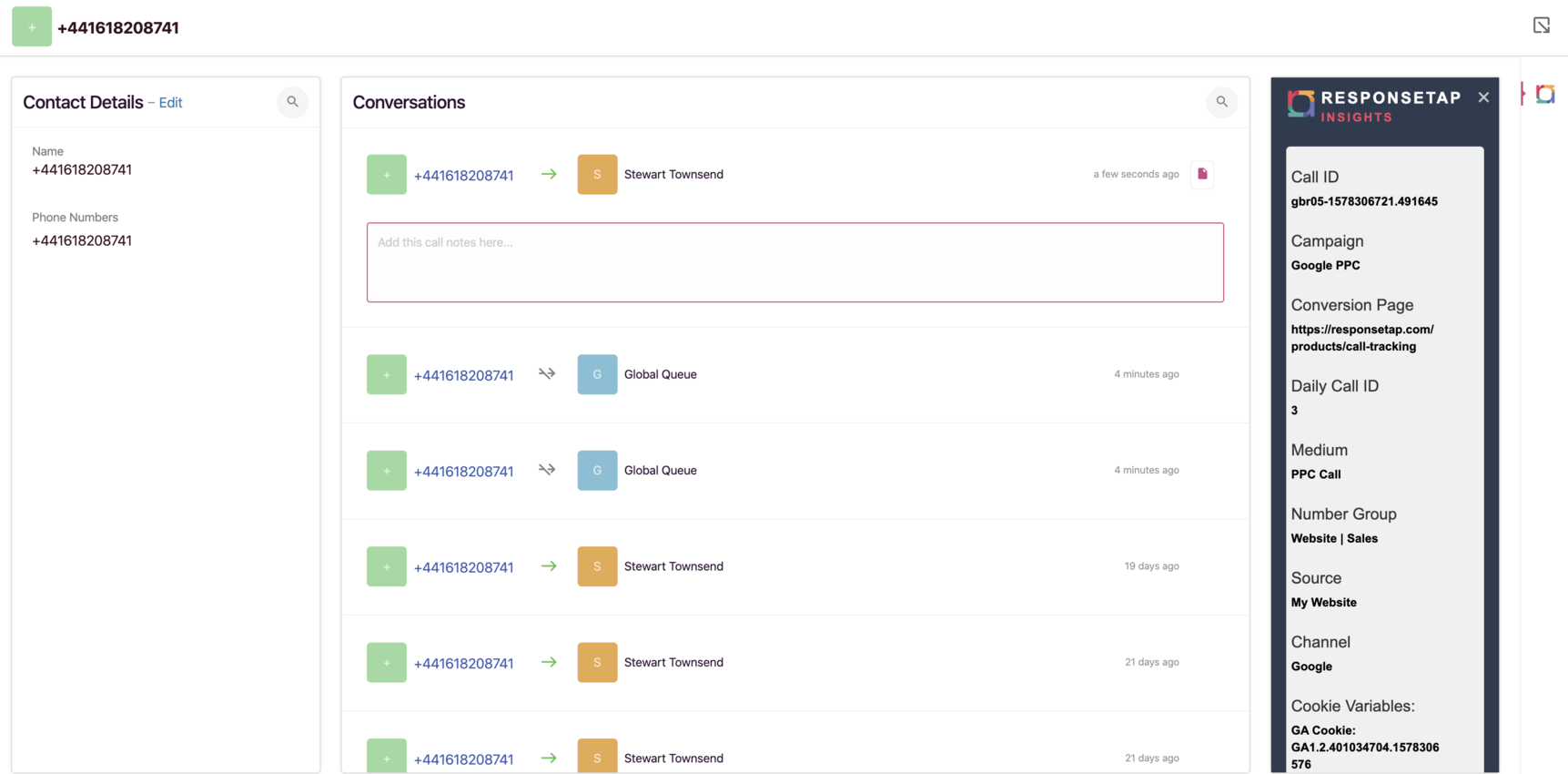Click the green arrow in newest conversation row
1568x774 pixels.
pyautogui.click(x=549, y=174)
